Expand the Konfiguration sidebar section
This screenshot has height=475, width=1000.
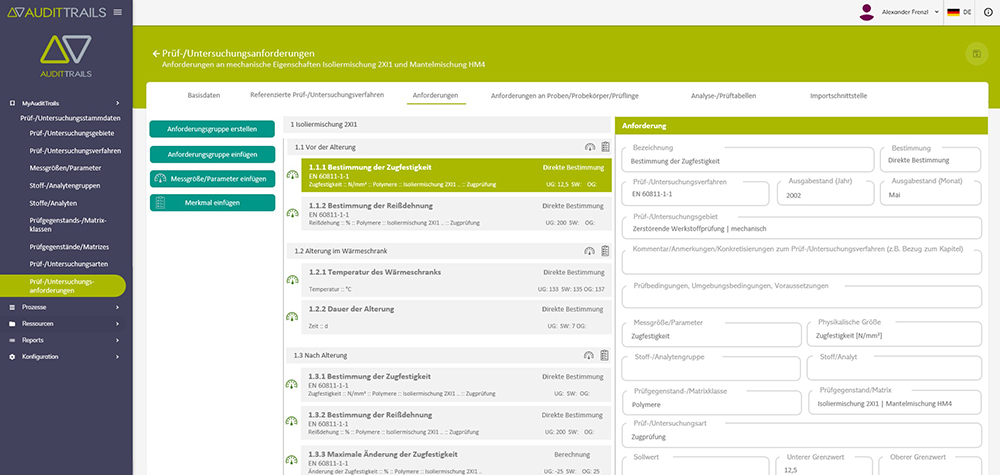65,356
